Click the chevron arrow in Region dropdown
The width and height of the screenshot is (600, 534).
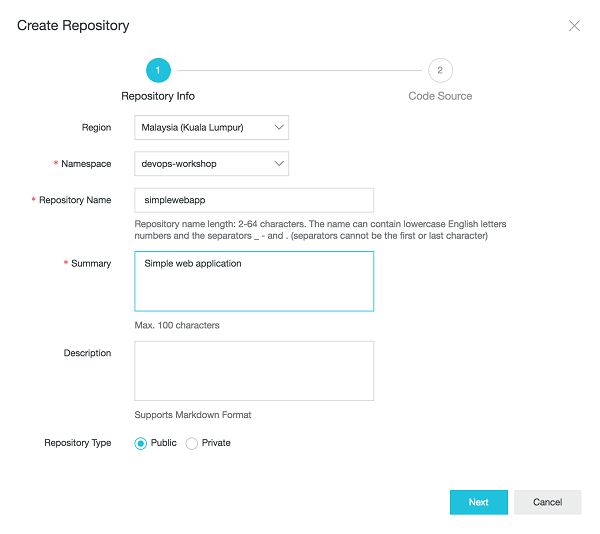[279, 128]
